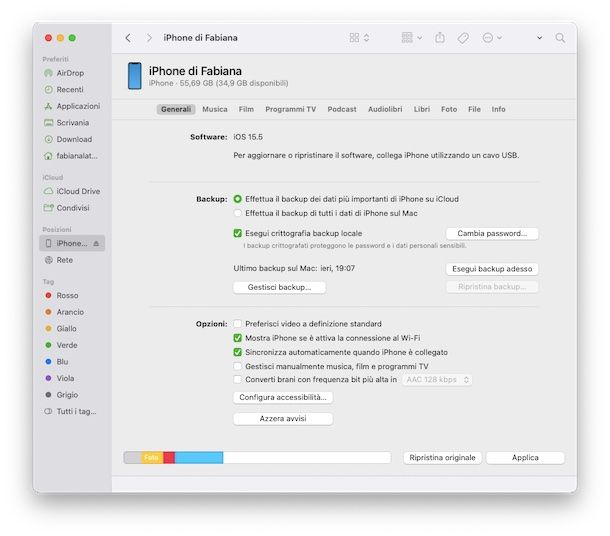Switch Finder view with the grid icon
Image resolution: width=610 pixels, height=536 pixels.
pyautogui.click(x=354, y=38)
